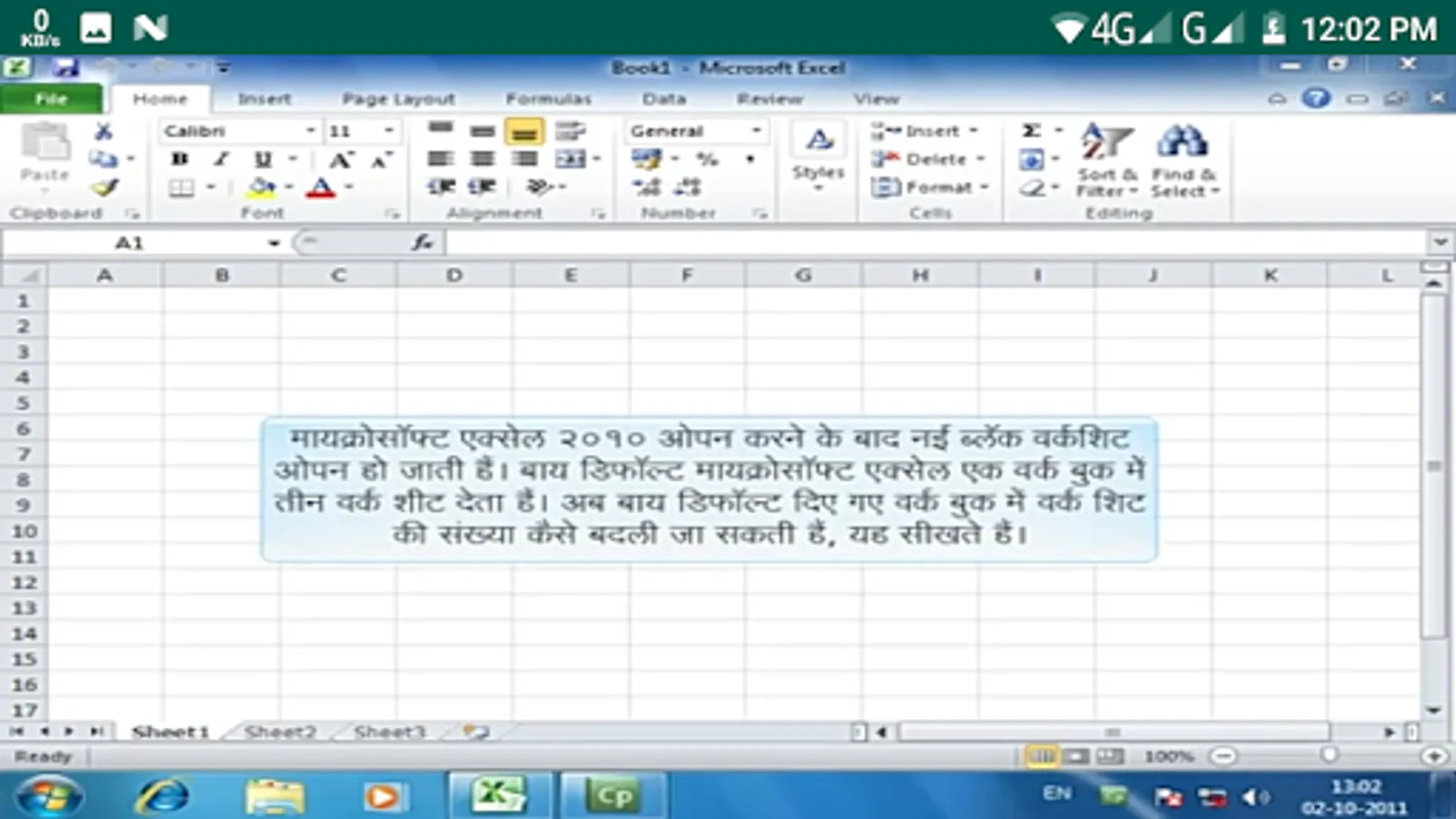Image resolution: width=1456 pixels, height=819 pixels.
Task: Click the Windows Start button
Action: coord(49,797)
